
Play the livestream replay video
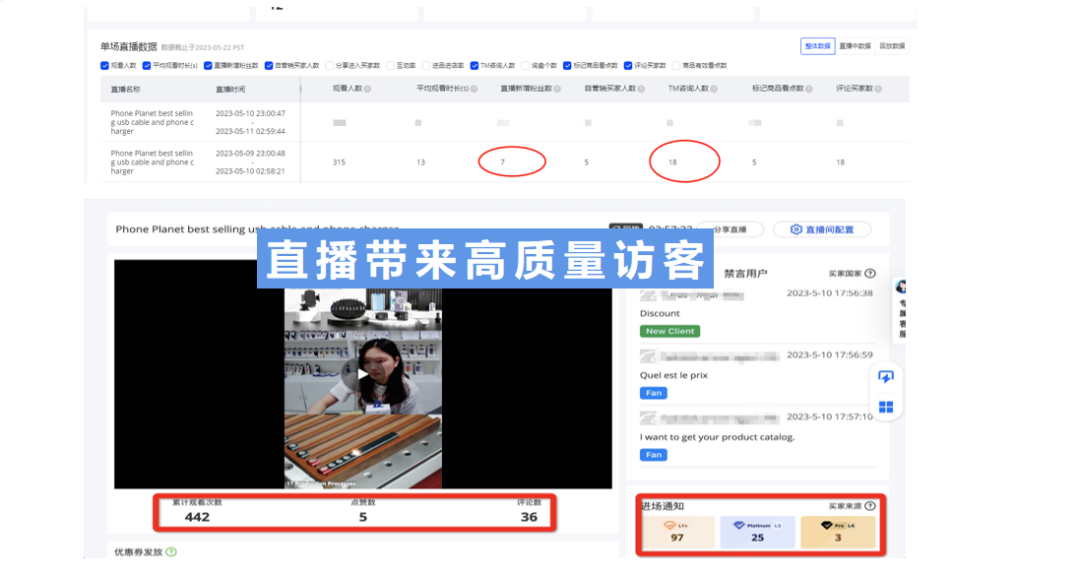(x=361, y=373)
